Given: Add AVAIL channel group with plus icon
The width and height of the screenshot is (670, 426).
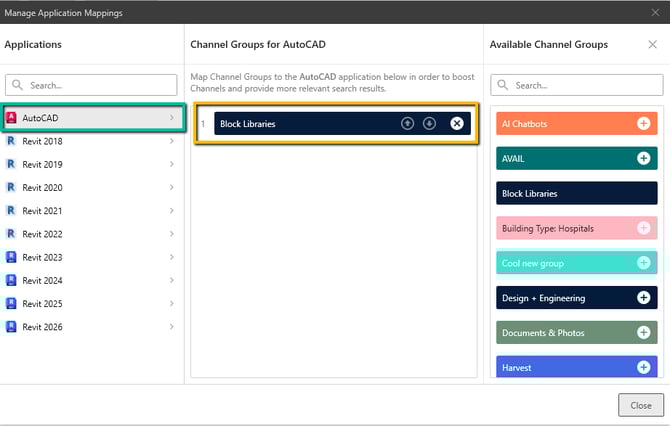Looking at the screenshot, I should click(643, 158).
